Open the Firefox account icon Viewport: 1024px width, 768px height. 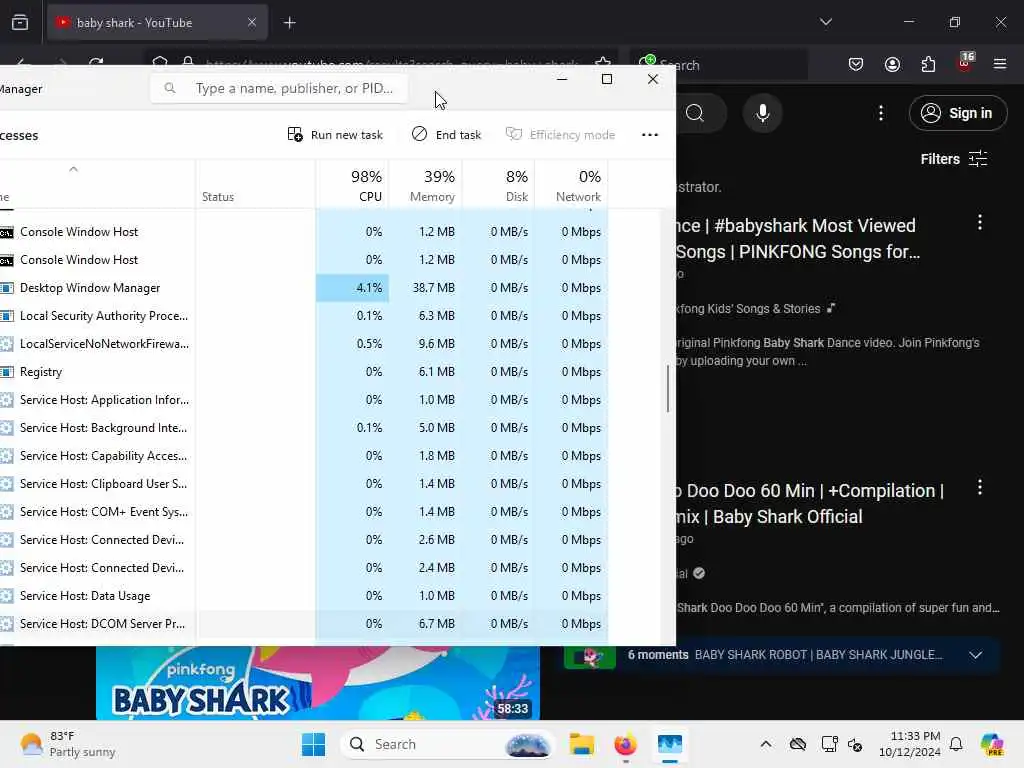pos(892,64)
